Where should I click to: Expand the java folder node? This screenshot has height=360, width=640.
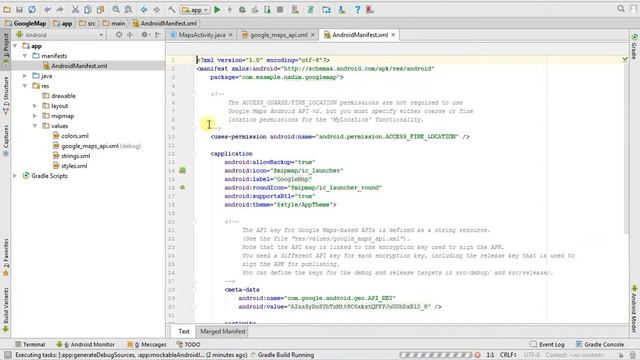25,76
